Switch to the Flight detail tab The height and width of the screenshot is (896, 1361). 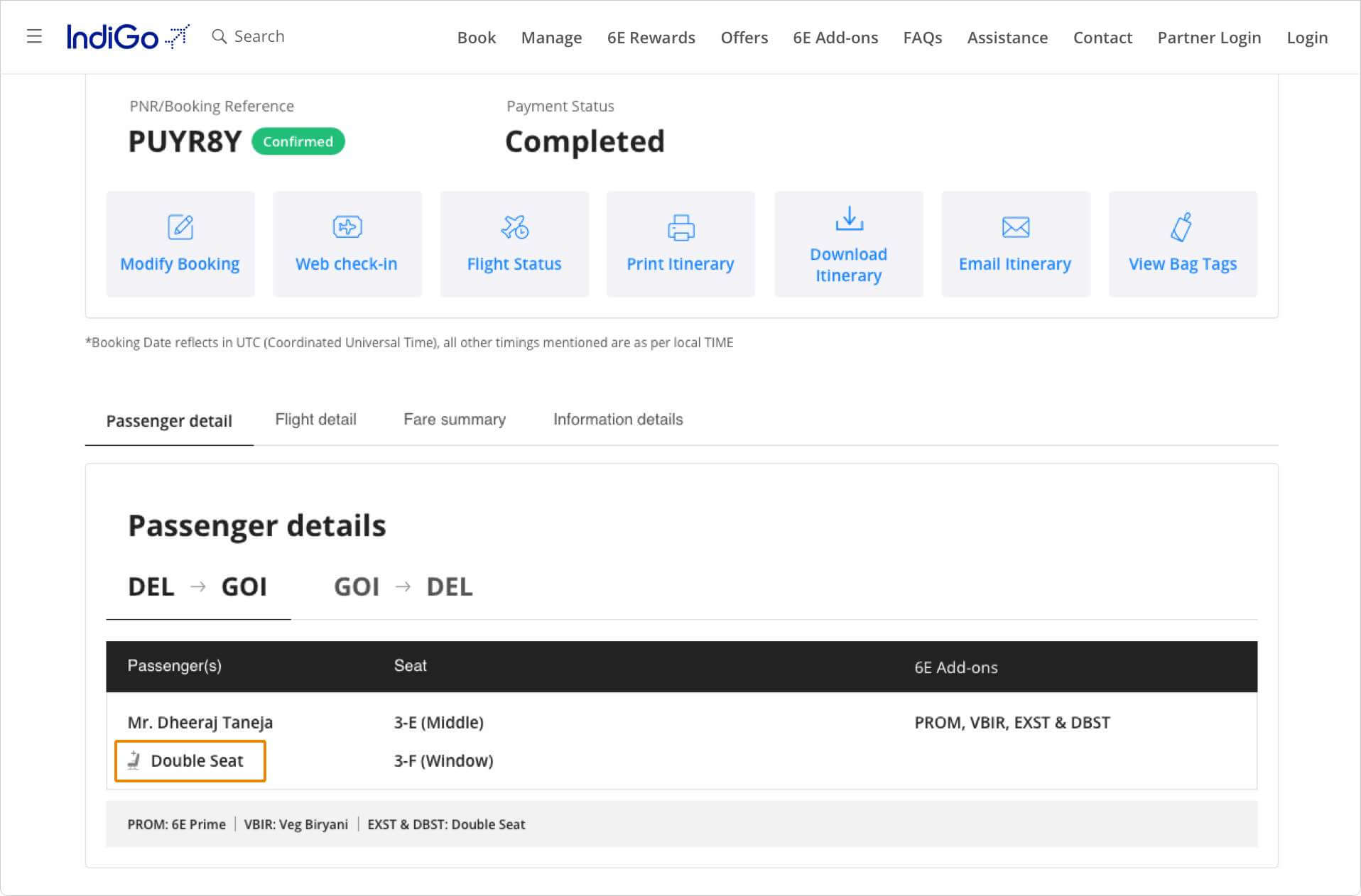(x=315, y=420)
